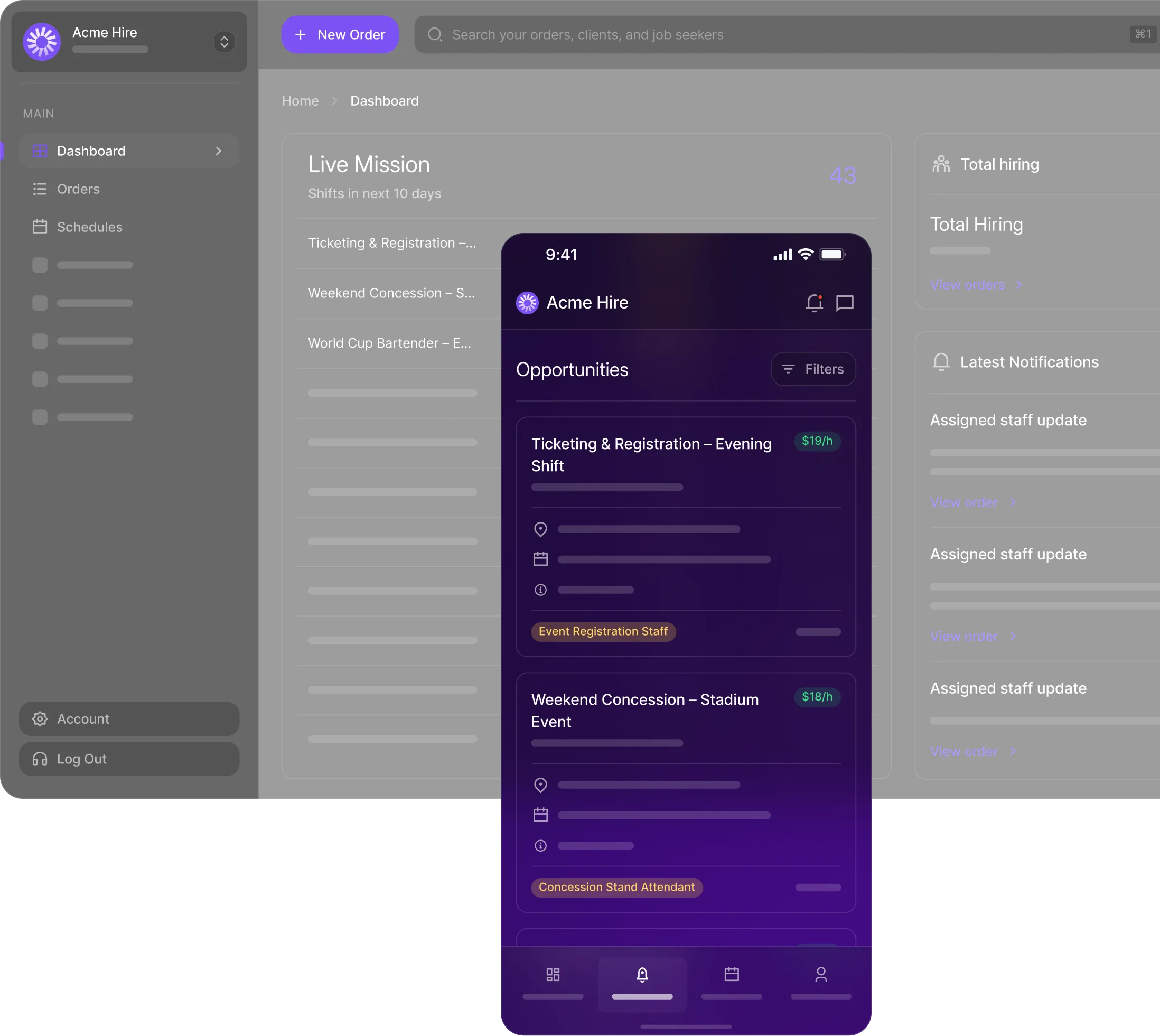The height and width of the screenshot is (1036, 1160).
Task: Open Orders in the sidebar
Action: click(x=78, y=189)
